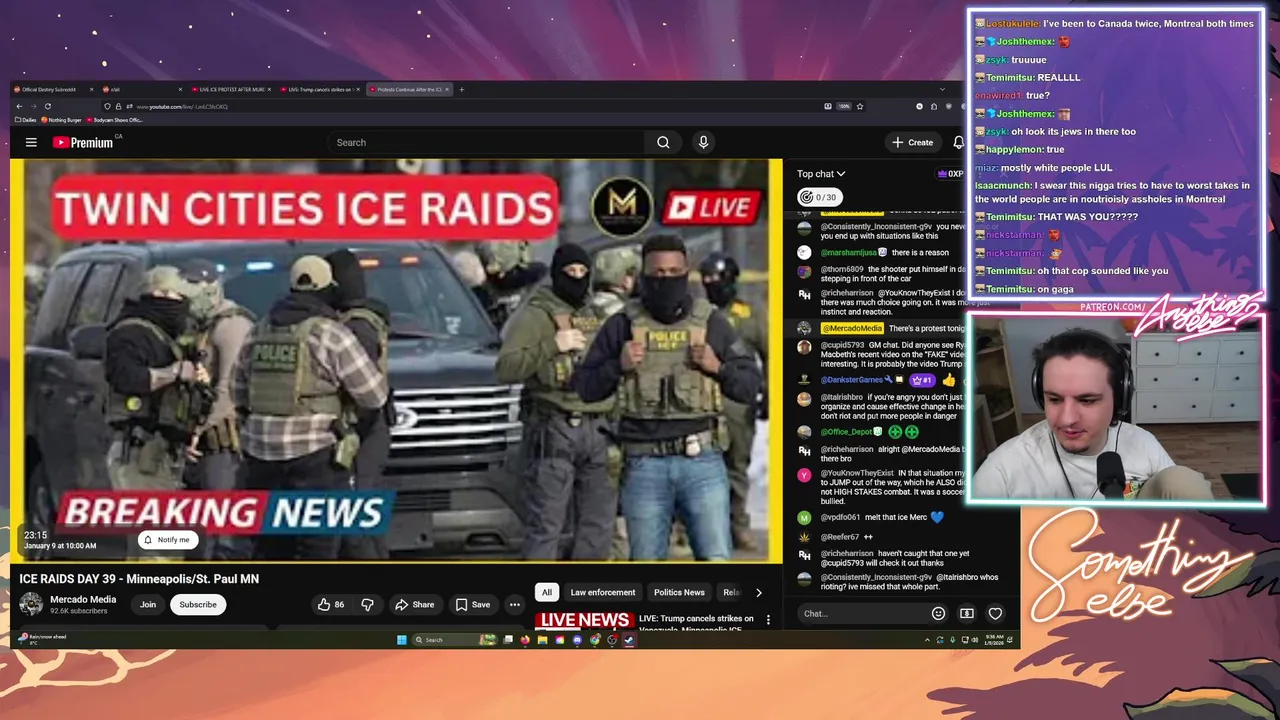Save the video to a playlist
Viewport: 1280px width, 720px height.
pos(472,604)
